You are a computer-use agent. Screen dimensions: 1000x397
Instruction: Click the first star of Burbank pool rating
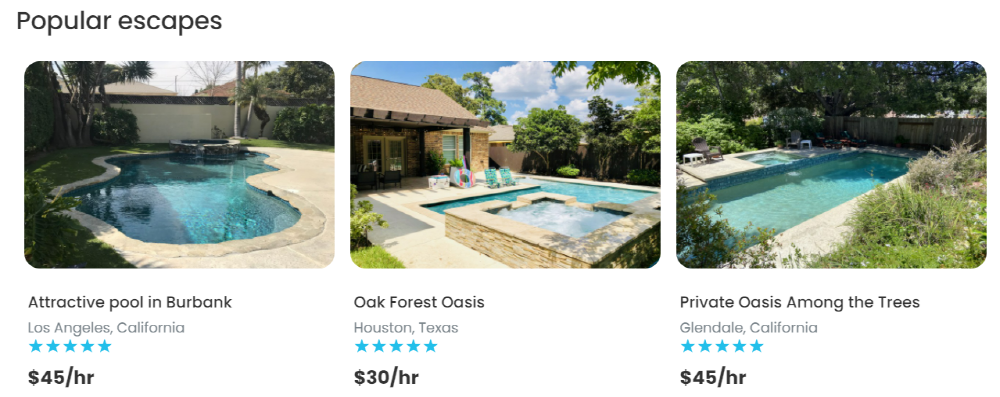coord(36,346)
